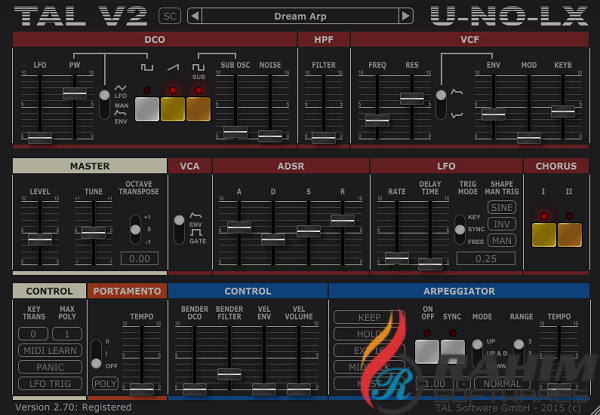Viewport: 600px width, 415px height.
Task: Click the 'Version 2.70: Registered' status text
Action: click(73, 407)
